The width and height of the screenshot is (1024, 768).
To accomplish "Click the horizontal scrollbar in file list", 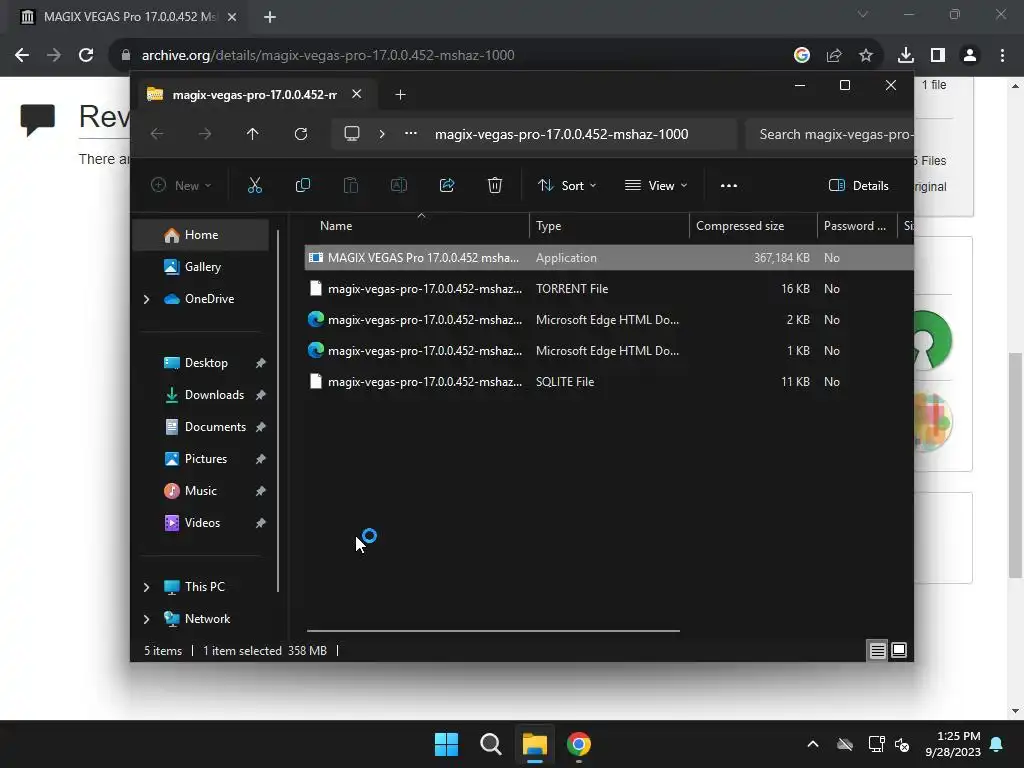I will click(493, 631).
